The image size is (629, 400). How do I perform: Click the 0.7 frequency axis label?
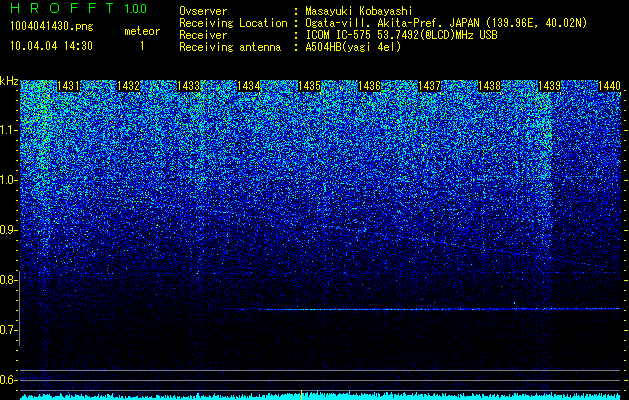click(x=8, y=330)
